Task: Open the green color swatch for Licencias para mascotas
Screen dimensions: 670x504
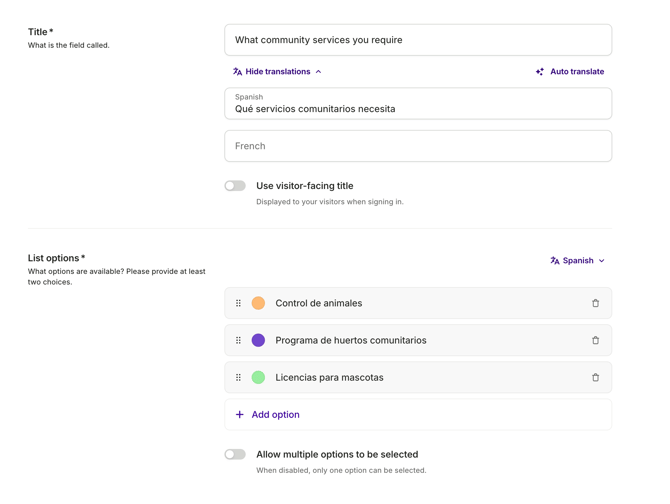Action: 258,378
